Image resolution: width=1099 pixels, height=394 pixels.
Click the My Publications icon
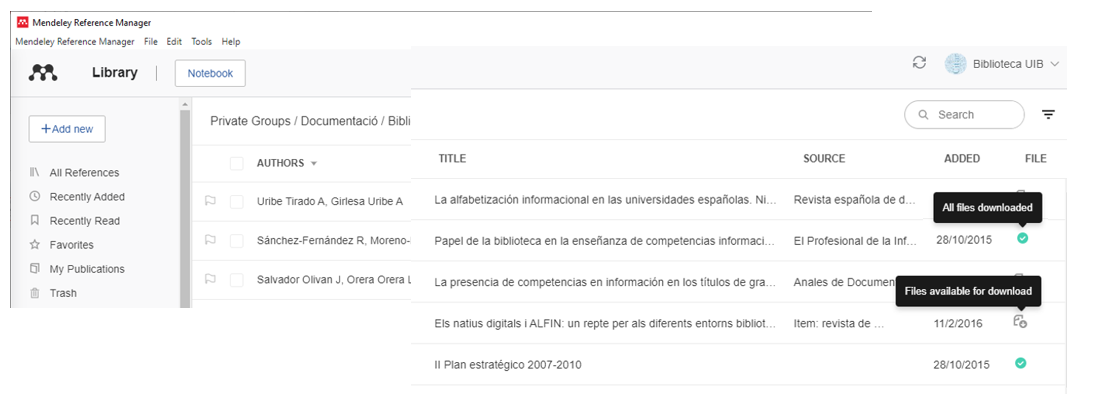click(x=34, y=269)
